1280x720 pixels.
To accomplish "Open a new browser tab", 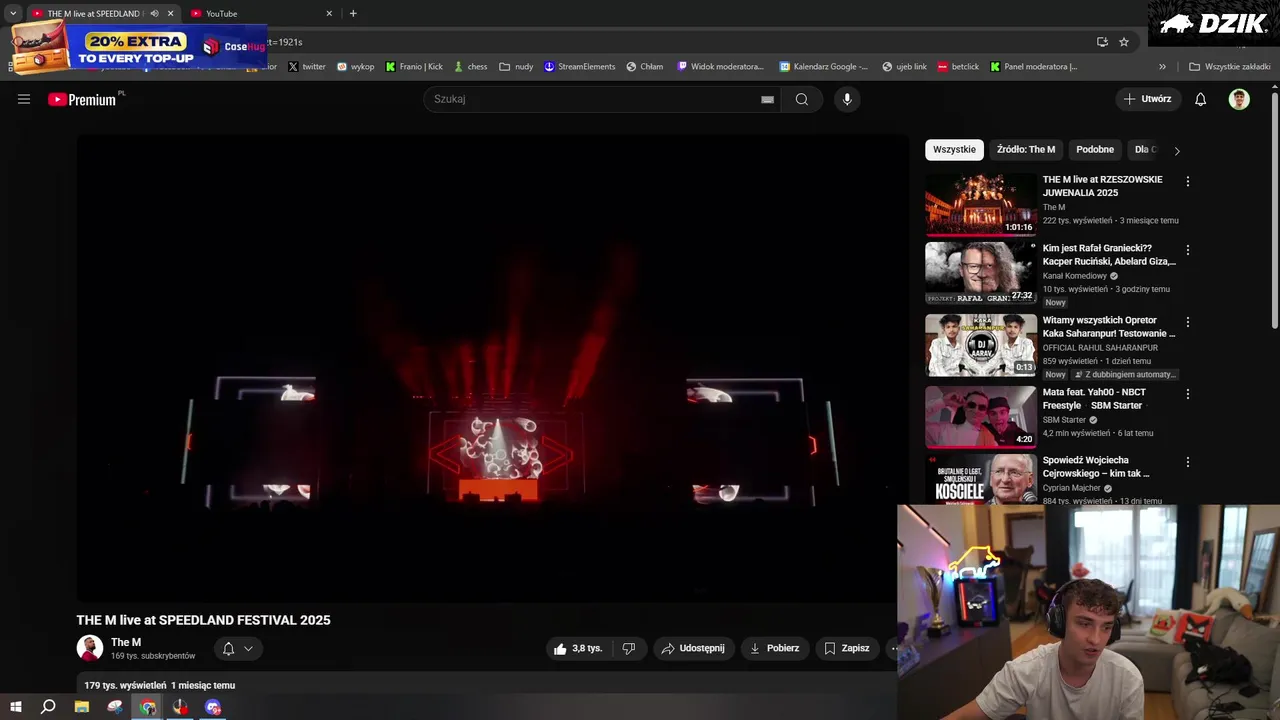I will pyautogui.click(x=353, y=14).
